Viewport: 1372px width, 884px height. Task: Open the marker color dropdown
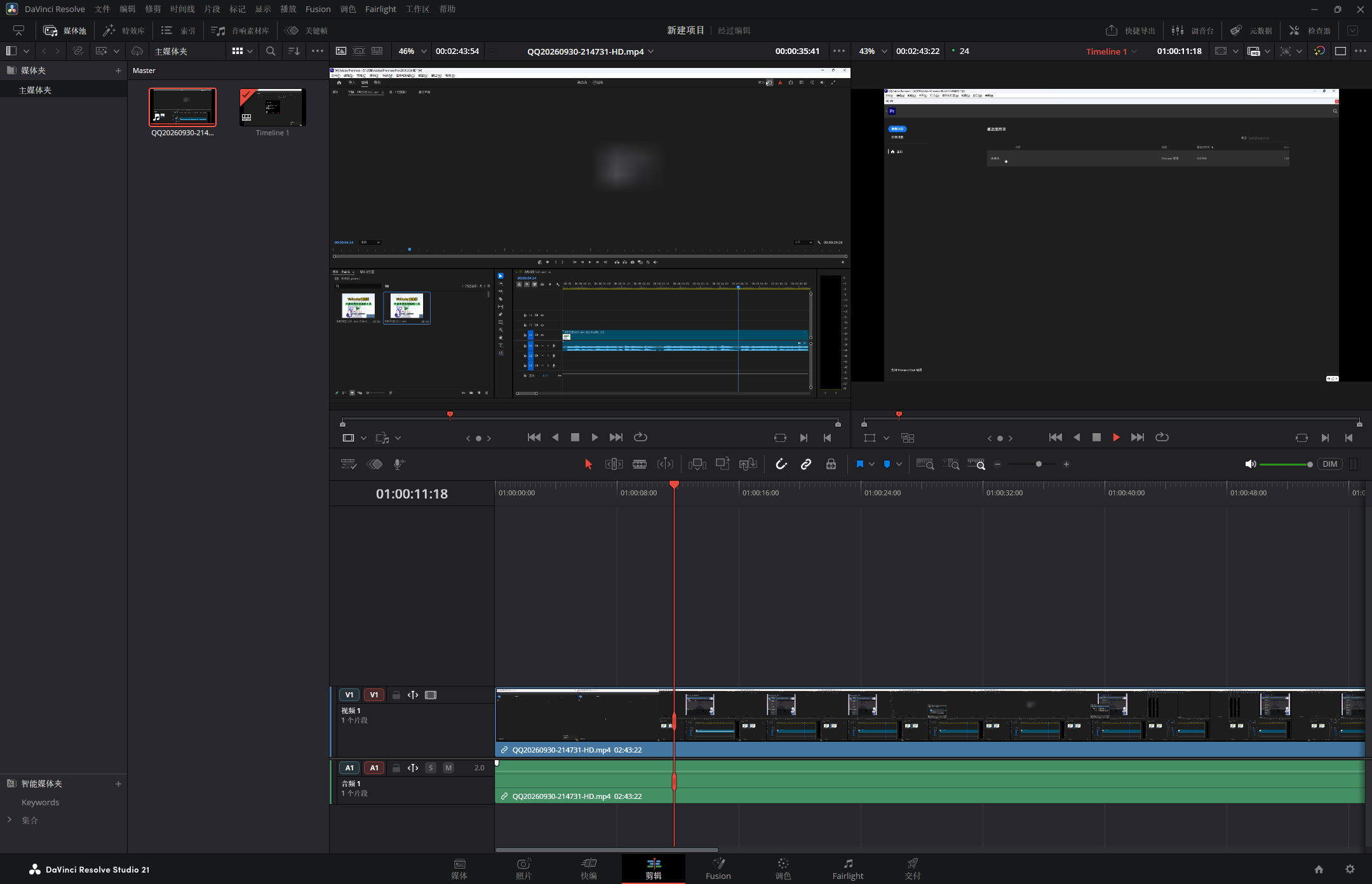pos(899,464)
